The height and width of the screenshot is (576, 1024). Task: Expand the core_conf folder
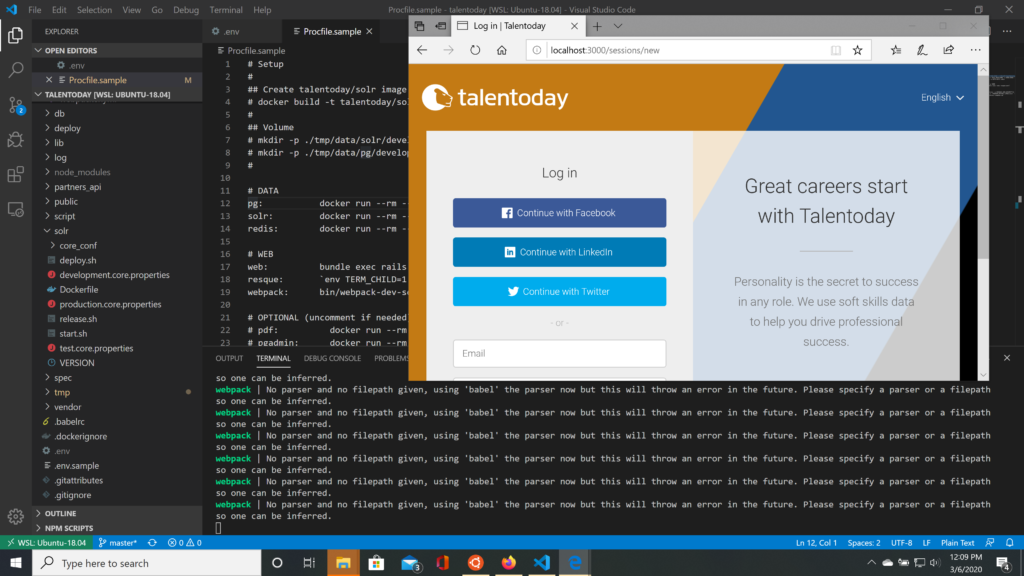78,246
